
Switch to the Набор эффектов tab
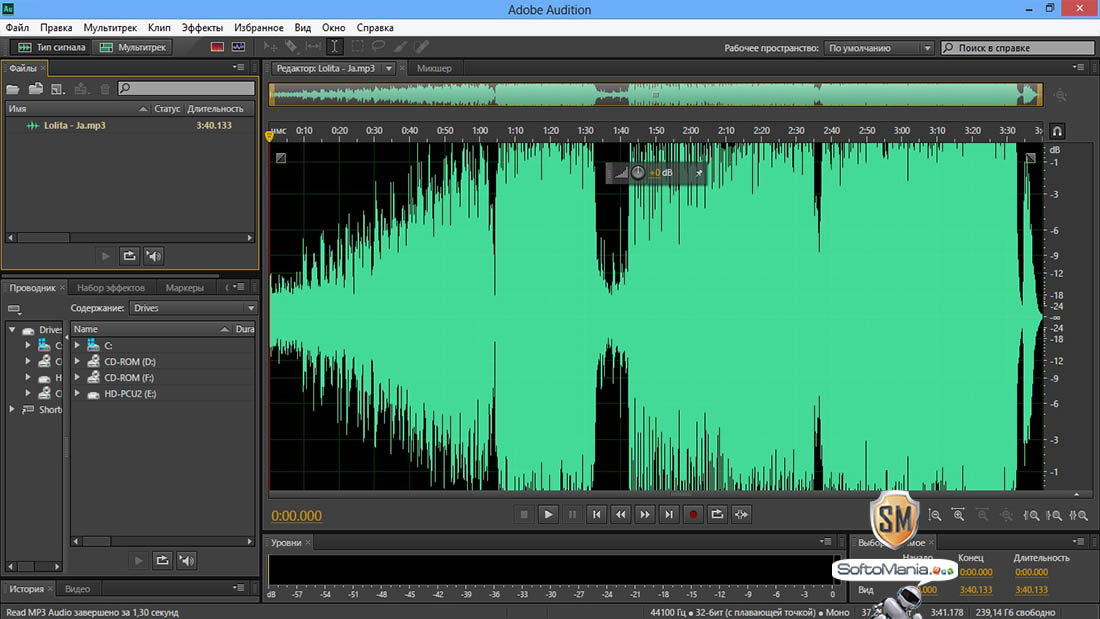coord(111,288)
